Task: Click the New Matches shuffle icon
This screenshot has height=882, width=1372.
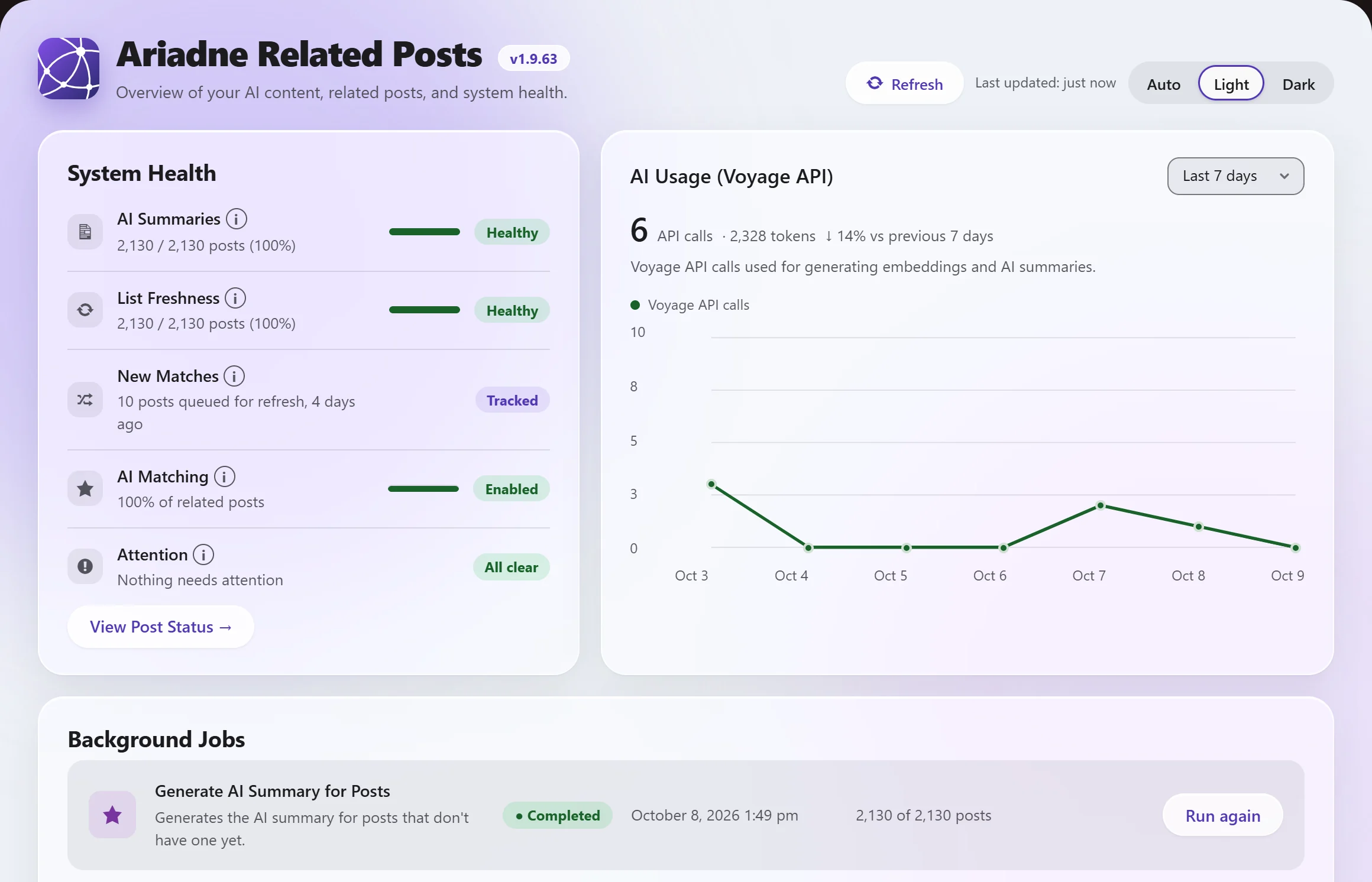Action: click(x=85, y=400)
